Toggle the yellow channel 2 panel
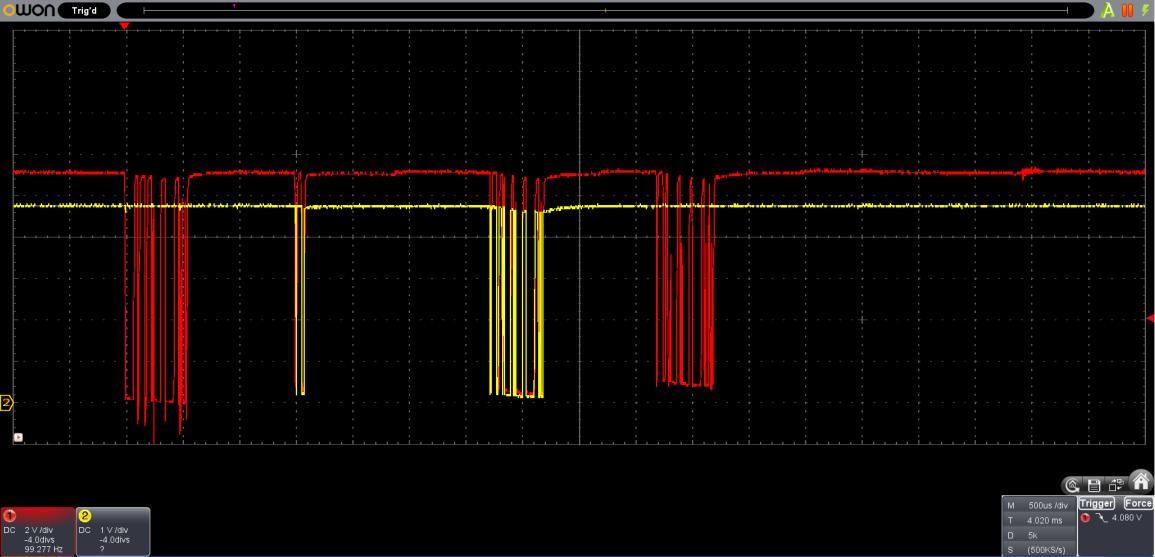1155x557 pixels. coord(112,530)
